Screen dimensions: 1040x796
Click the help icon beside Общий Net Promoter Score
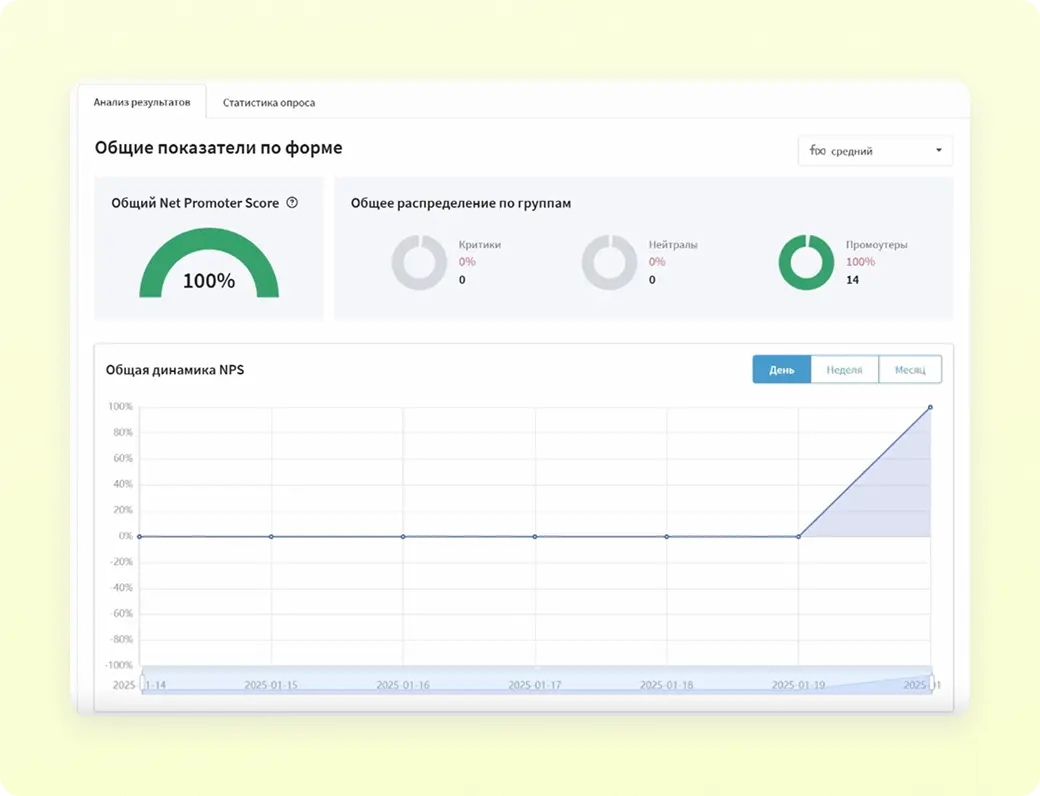292,203
